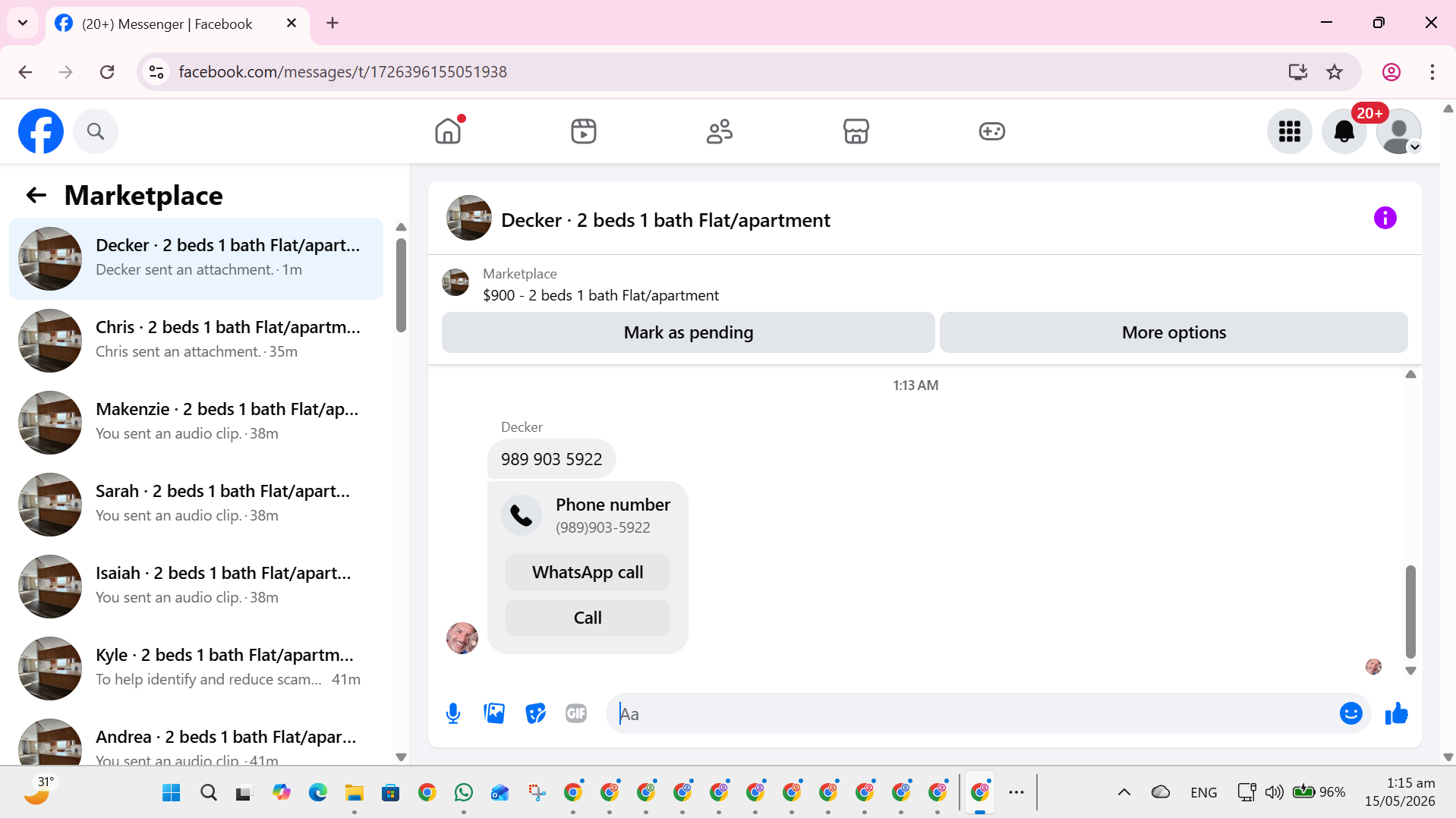Open the Friends icon
The image size is (1456, 818).
click(720, 131)
